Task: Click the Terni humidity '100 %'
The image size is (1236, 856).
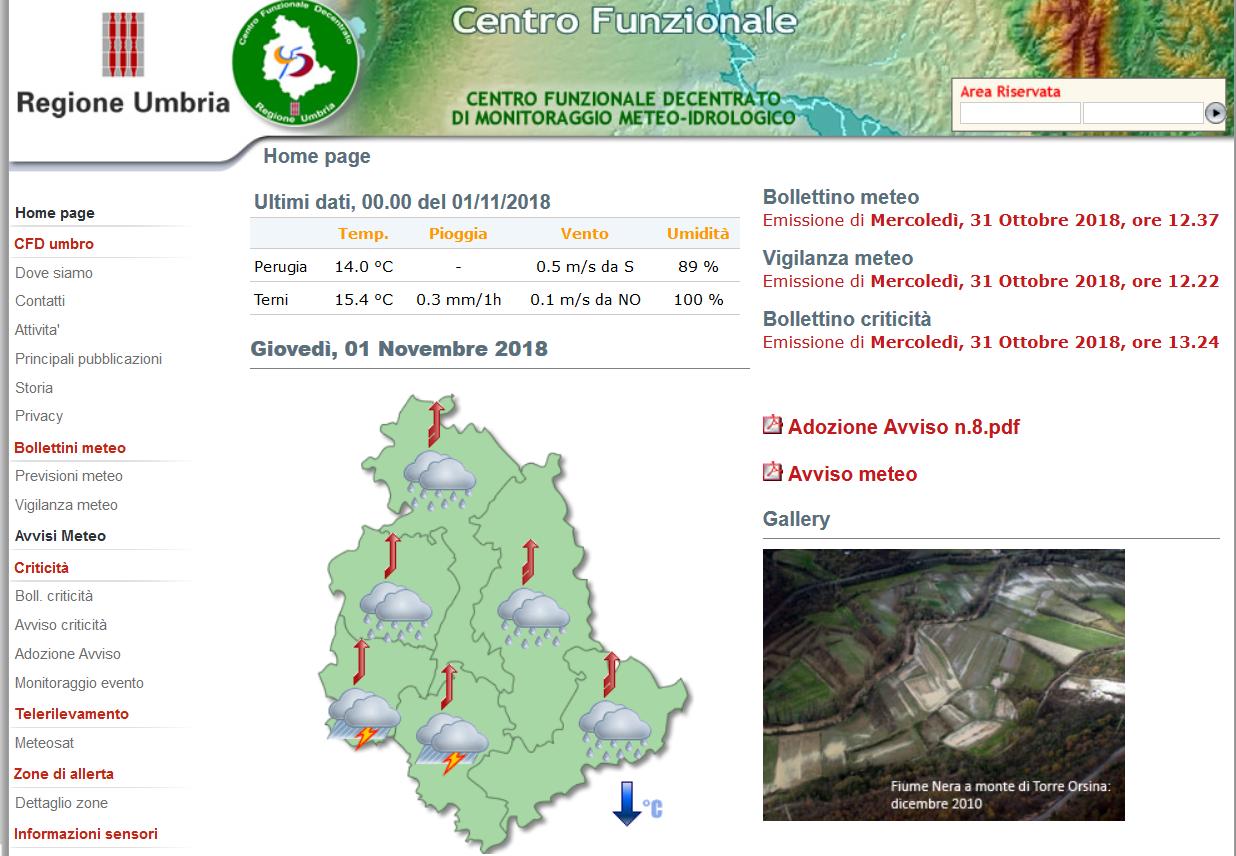Action: [x=698, y=299]
